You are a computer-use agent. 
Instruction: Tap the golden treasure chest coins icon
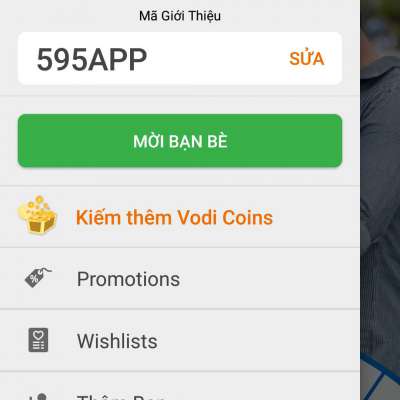pos(37,215)
